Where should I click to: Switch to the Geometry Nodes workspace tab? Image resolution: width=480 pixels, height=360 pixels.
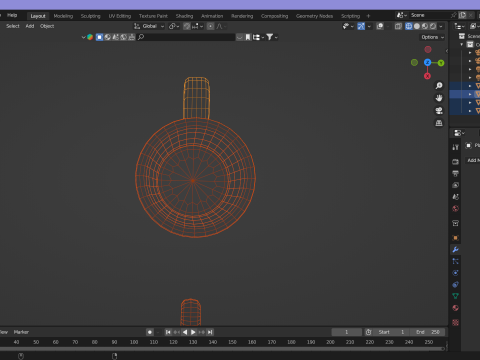314,16
